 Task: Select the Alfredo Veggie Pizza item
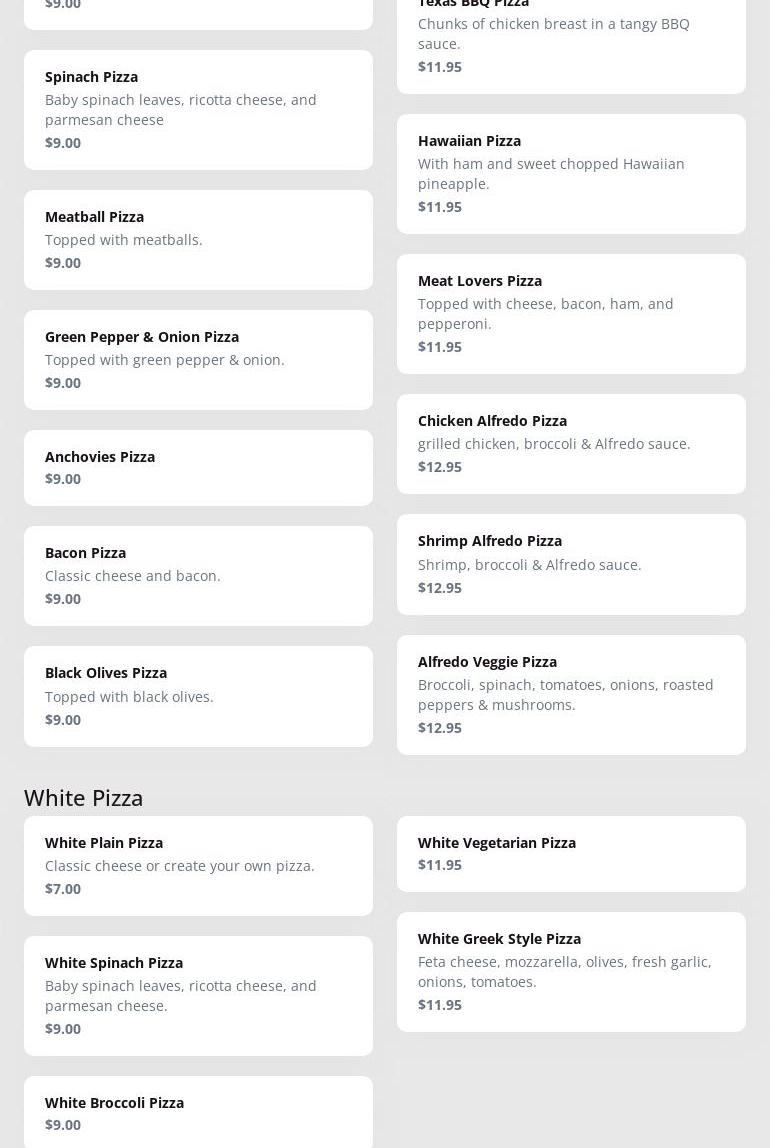pos(571,694)
